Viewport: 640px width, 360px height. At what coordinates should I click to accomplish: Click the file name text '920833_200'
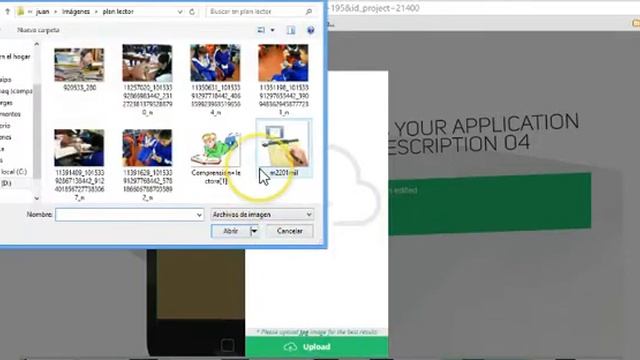pos(80,88)
